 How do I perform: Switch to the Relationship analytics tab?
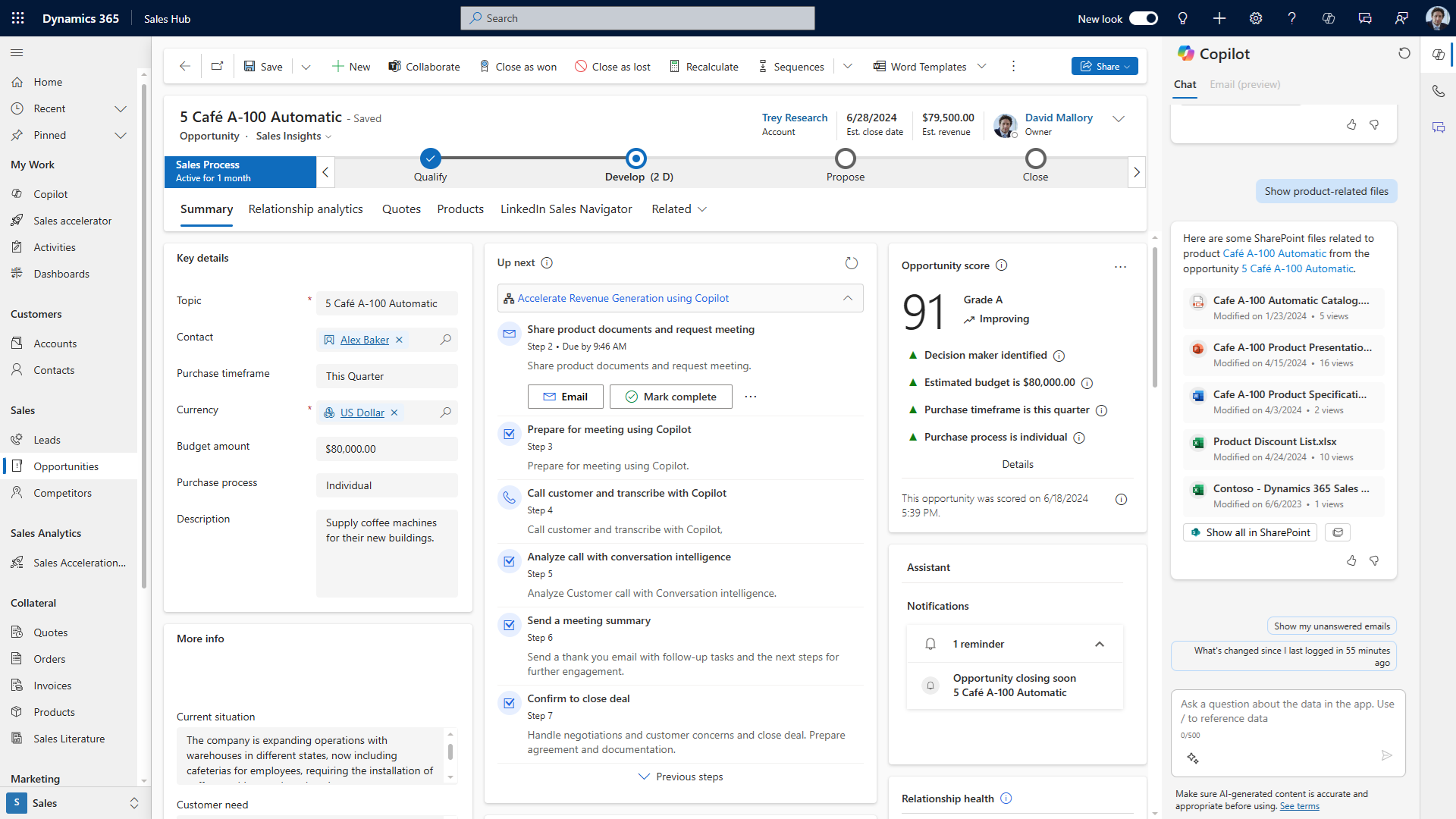(306, 209)
